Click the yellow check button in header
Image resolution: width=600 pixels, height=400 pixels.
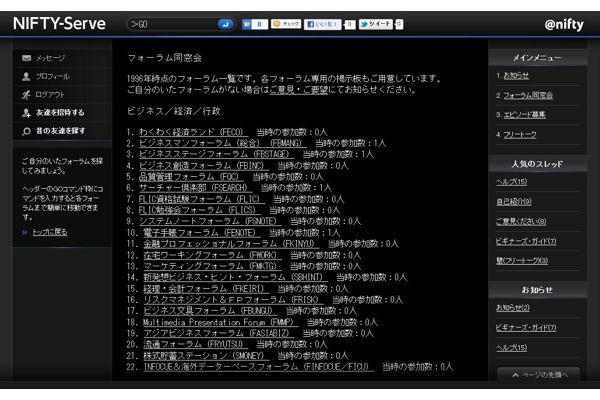(286, 22)
